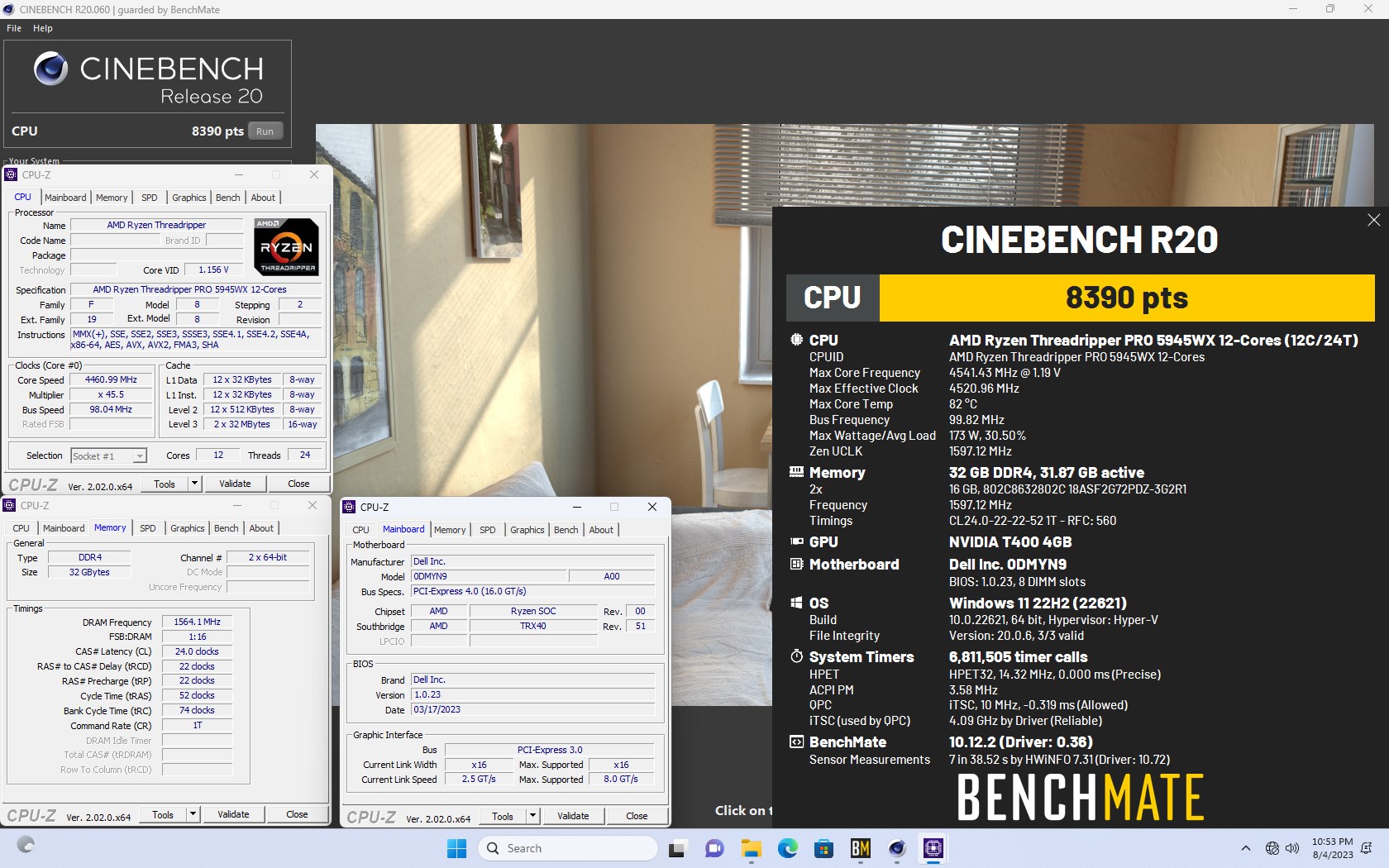Open the notifications icon in the tray

click(1367, 848)
